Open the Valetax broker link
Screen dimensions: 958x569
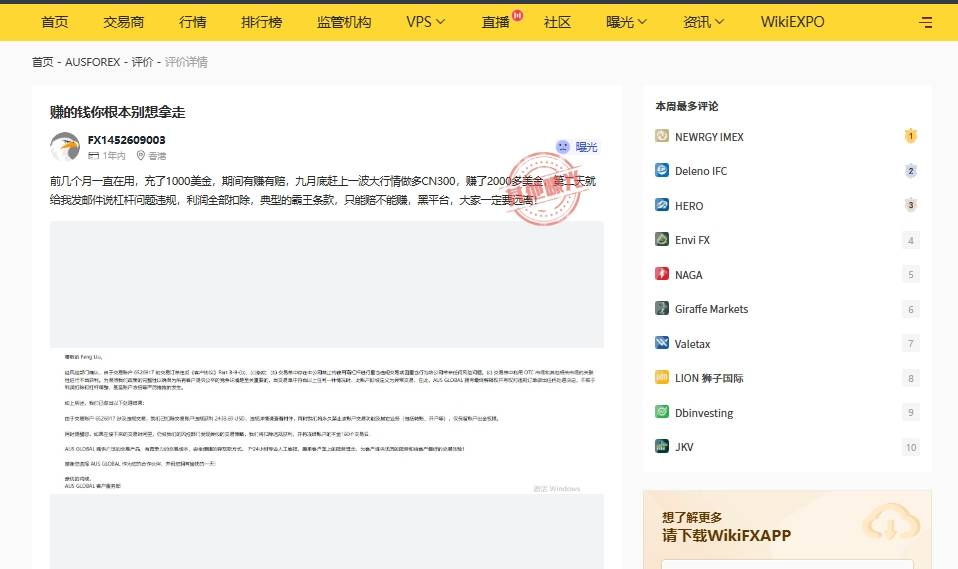pyautogui.click(x=692, y=344)
